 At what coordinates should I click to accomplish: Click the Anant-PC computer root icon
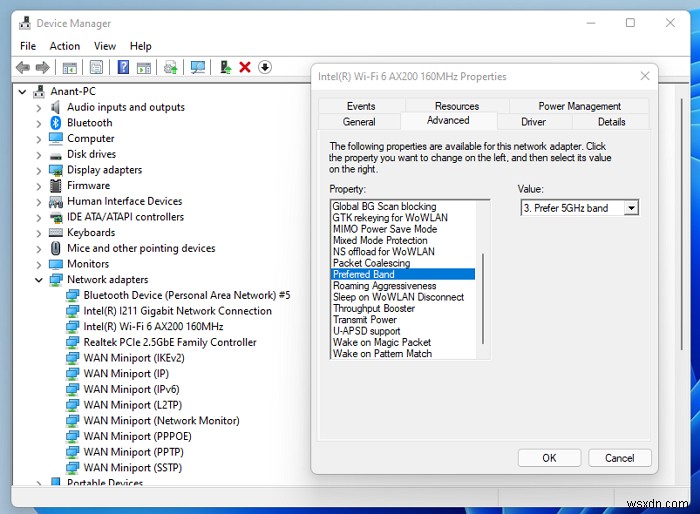pyautogui.click(x=39, y=92)
